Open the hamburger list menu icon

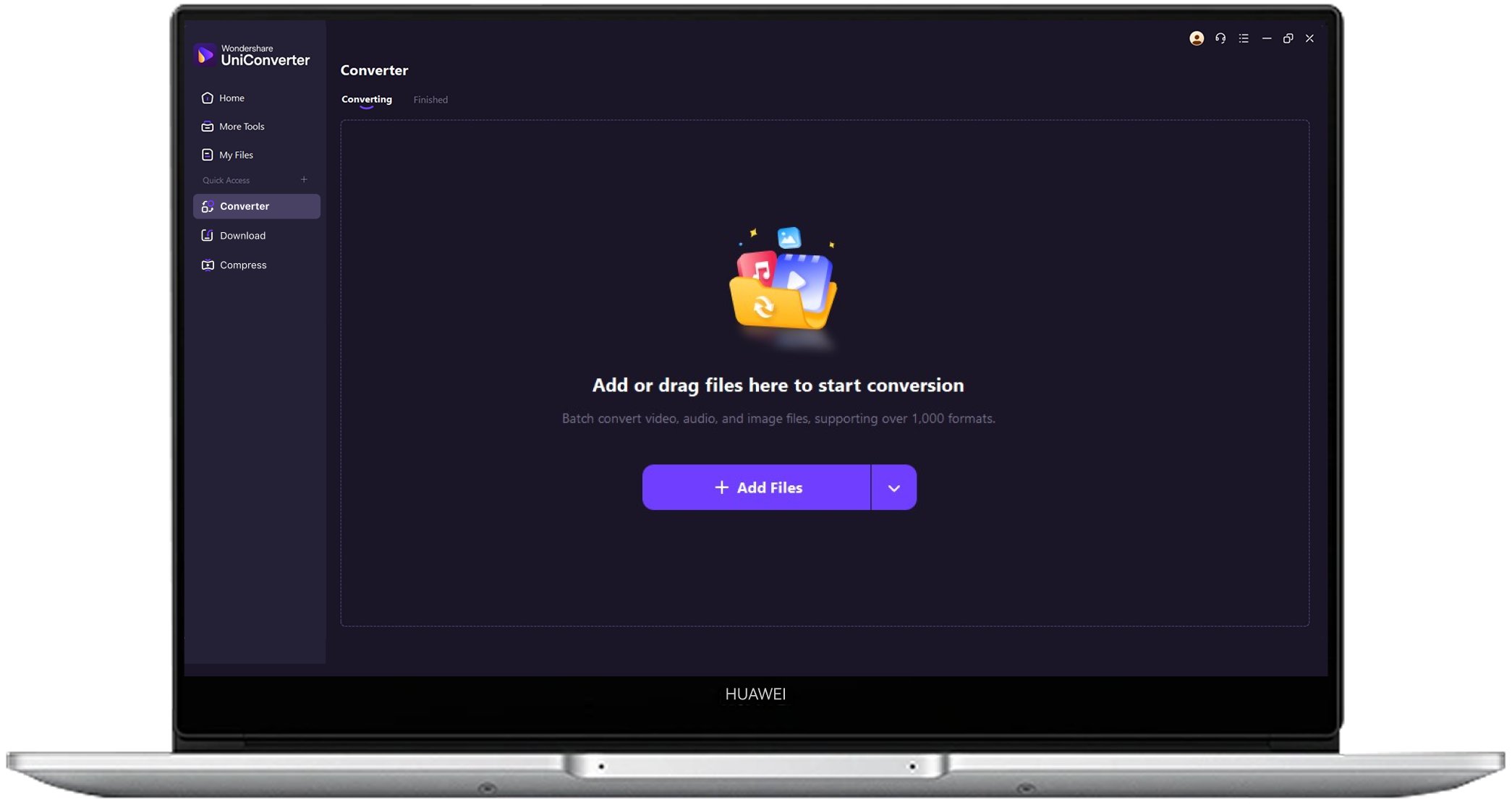[1244, 38]
